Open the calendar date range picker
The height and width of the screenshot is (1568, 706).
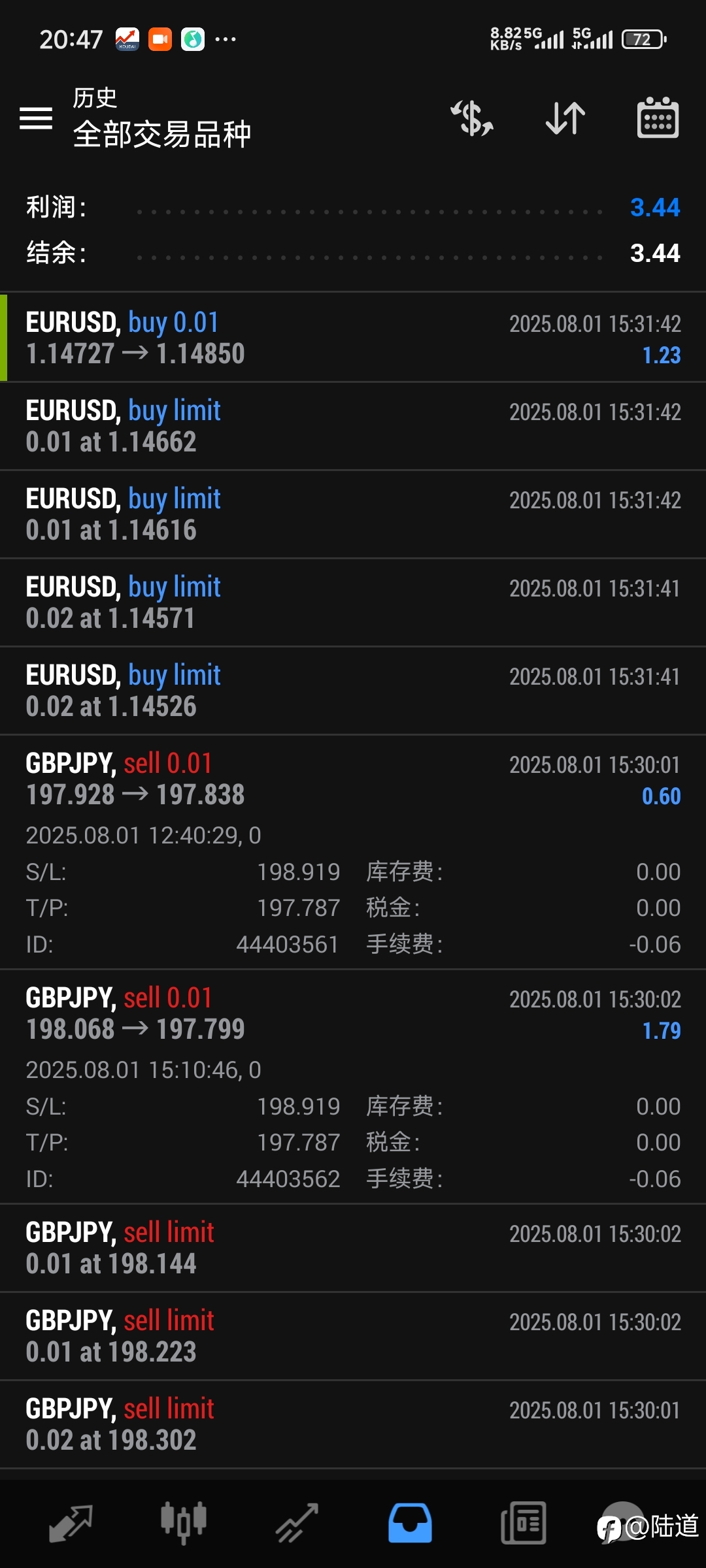click(x=658, y=118)
